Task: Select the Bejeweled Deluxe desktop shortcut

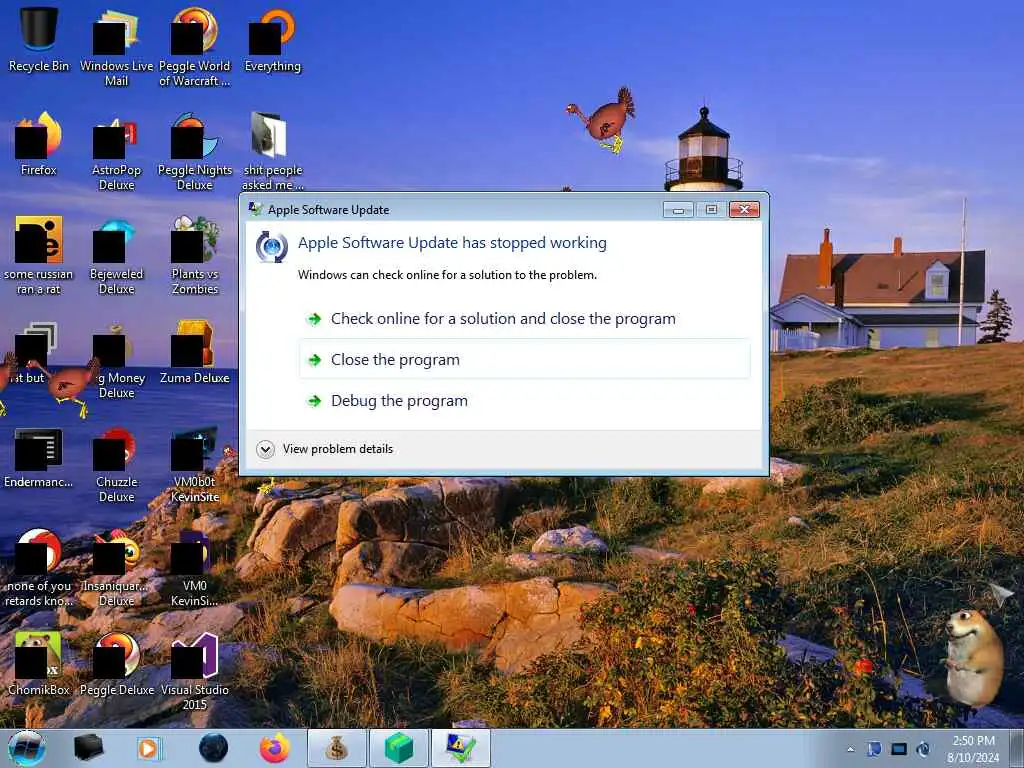Action: tap(116, 255)
